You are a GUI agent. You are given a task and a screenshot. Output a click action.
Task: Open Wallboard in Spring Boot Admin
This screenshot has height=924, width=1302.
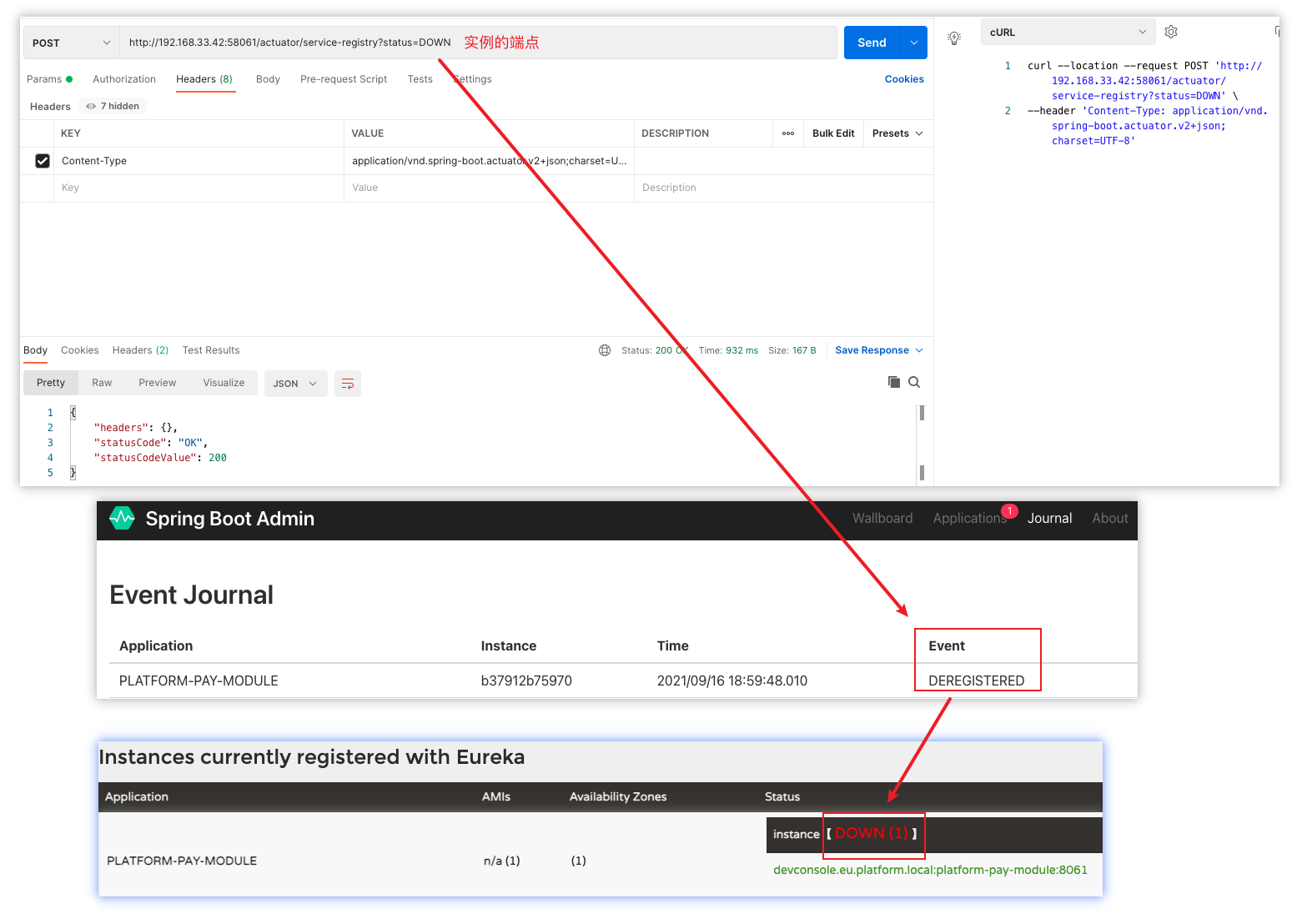[x=882, y=518]
